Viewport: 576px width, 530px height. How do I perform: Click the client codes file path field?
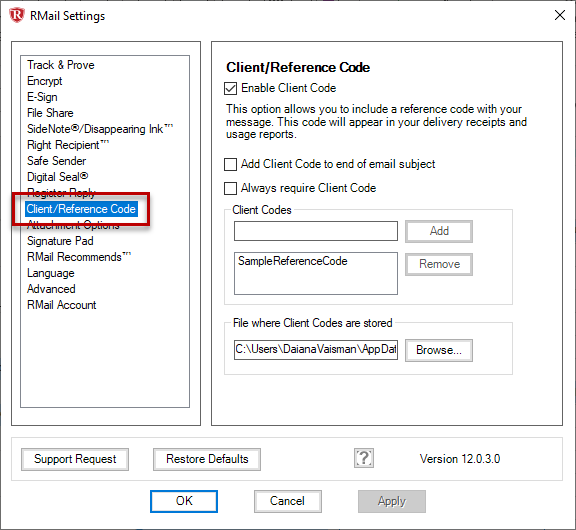[x=316, y=349]
